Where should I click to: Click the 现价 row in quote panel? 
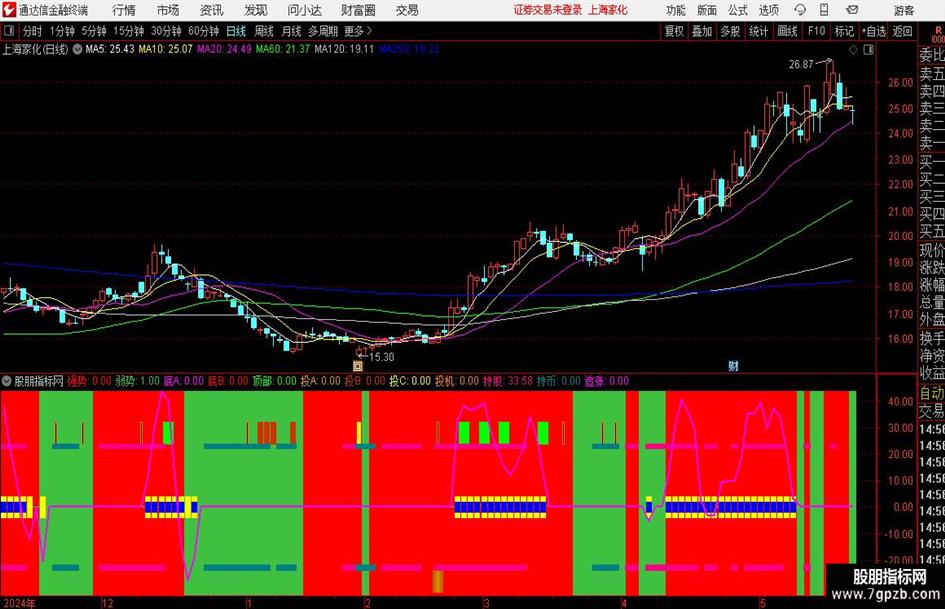tap(932, 250)
